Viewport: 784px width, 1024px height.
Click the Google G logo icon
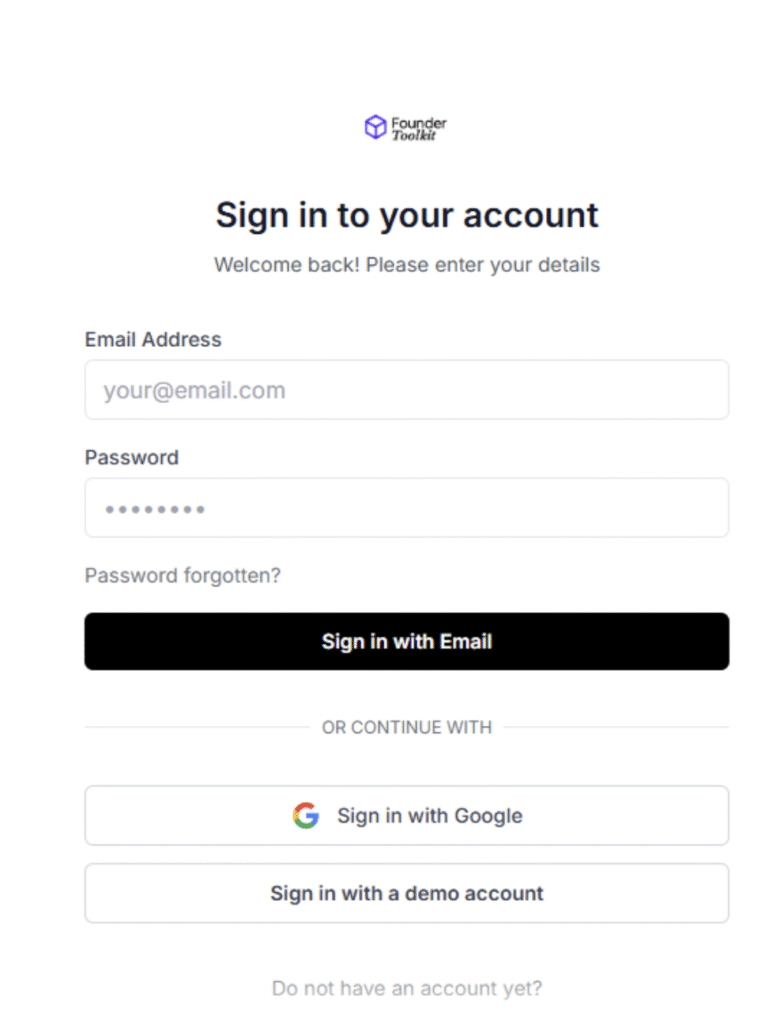[x=306, y=816]
